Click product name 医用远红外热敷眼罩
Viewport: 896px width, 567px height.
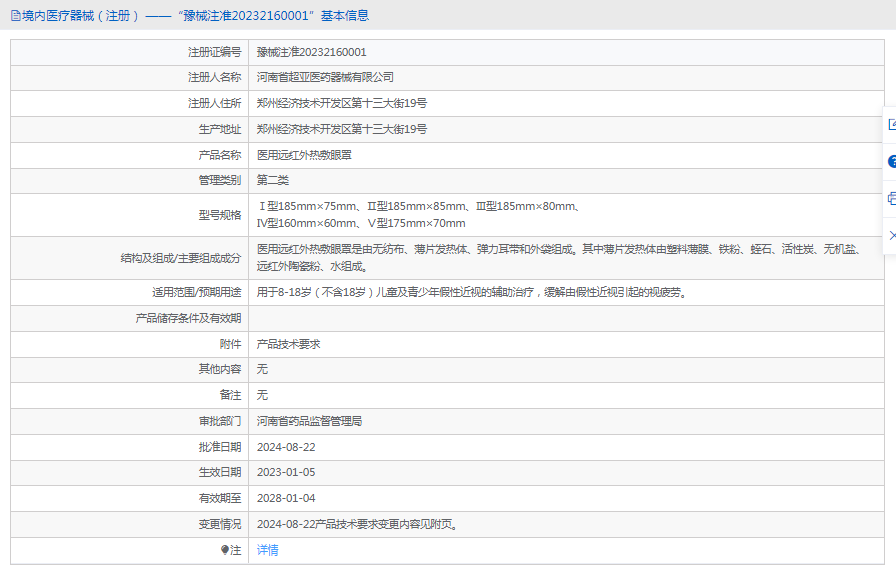(x=304, y=155)
